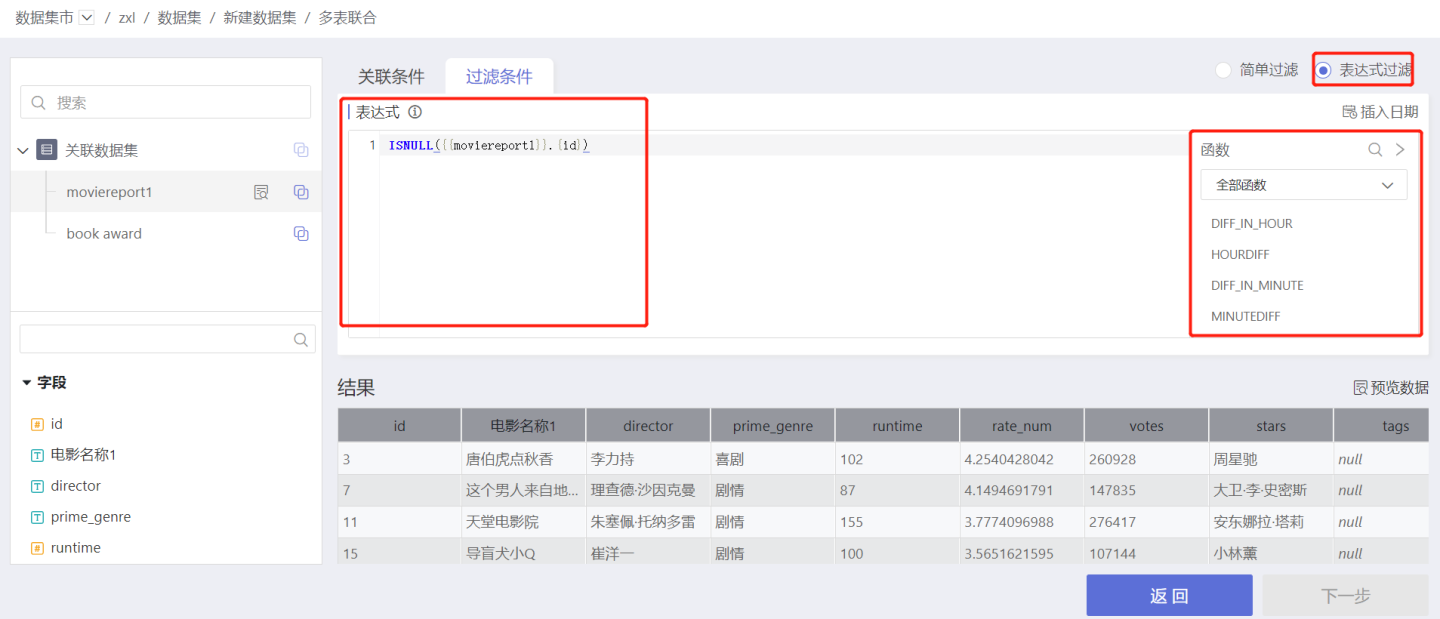This screenshot has width=1440, height=619.
Task: Select the 表达式过滤 radio button
Action: point(1324,70)
